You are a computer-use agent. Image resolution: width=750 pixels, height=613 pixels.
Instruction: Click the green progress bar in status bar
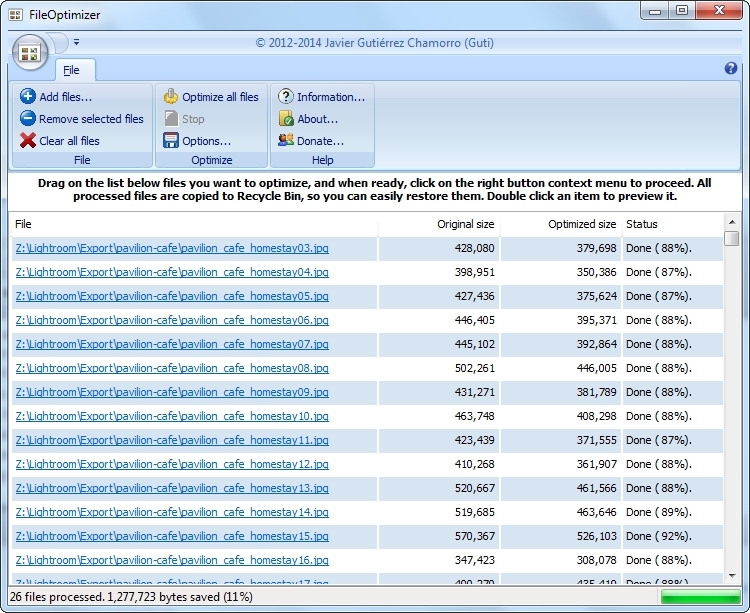[x=701, y=597]
